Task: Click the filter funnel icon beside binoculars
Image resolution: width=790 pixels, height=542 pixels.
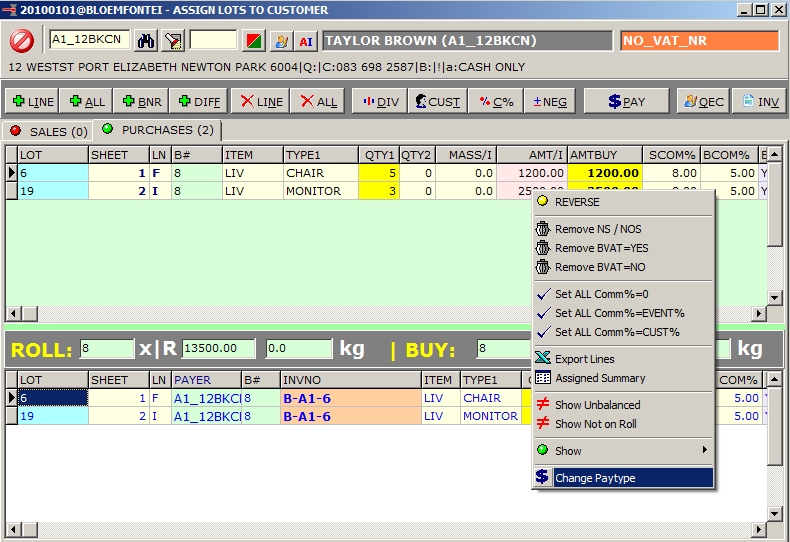Action: coord(173,41)
